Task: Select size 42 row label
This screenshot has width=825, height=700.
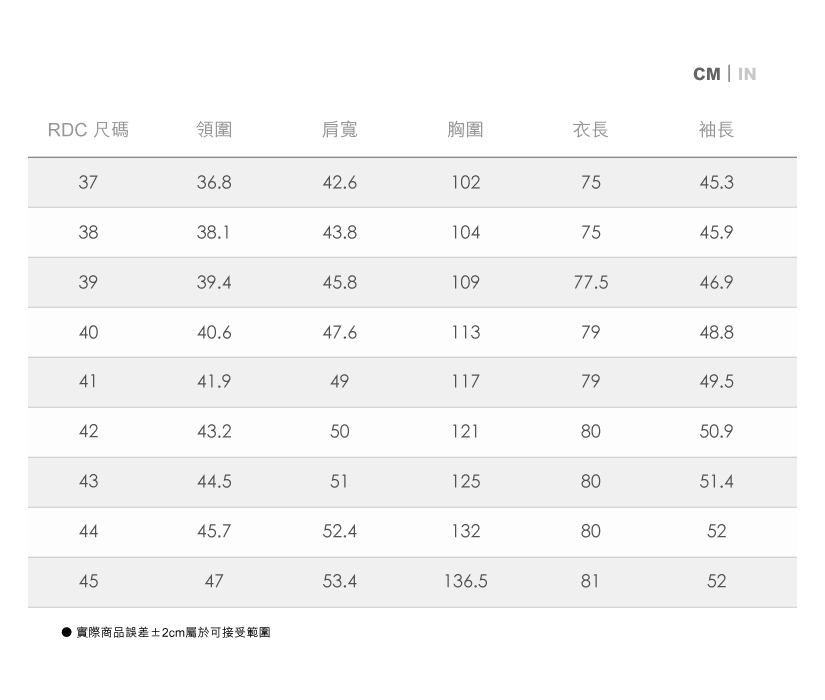Action: (x=88, y=431)
